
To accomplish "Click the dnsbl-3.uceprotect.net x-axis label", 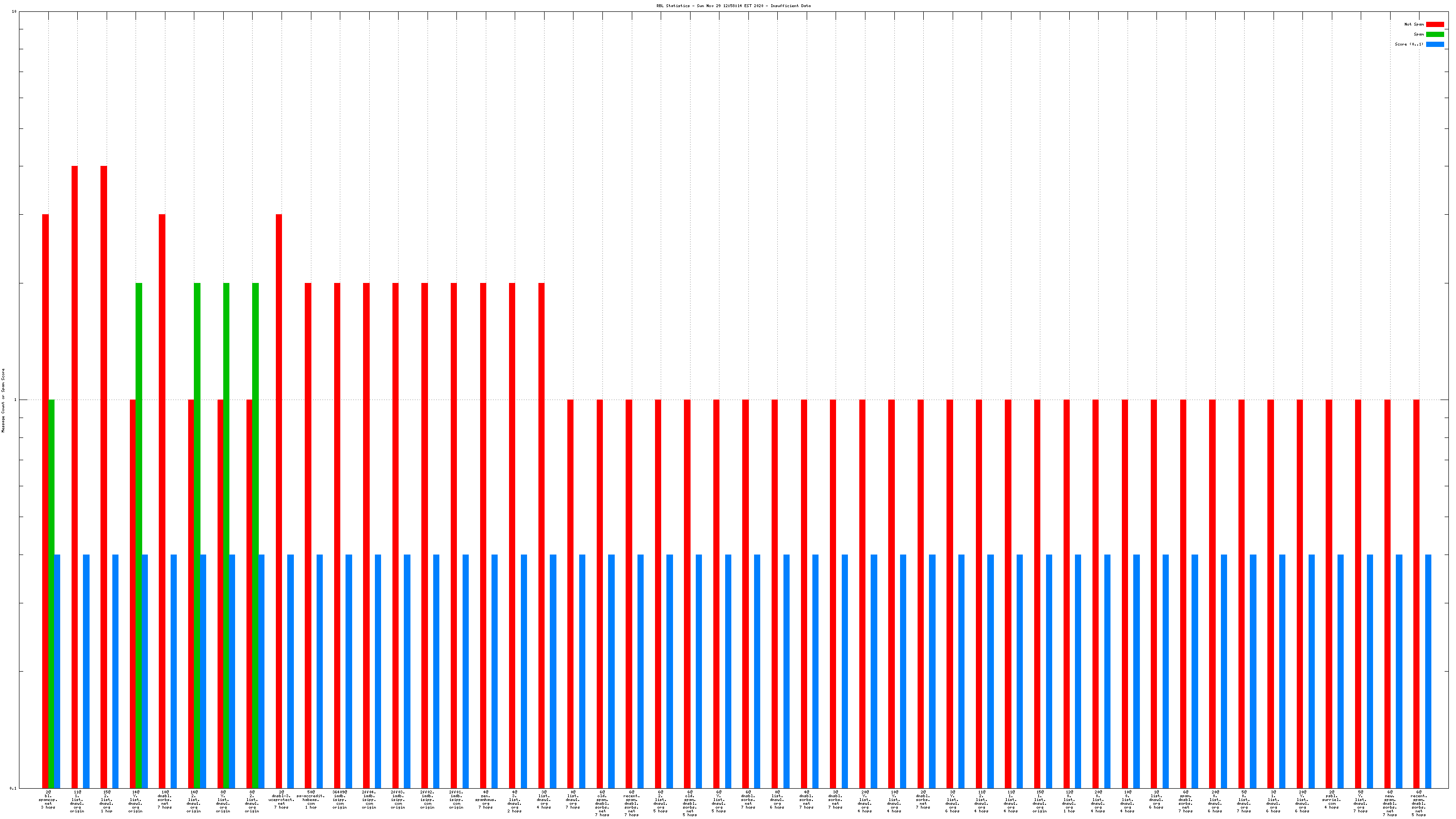I will tap(282, 799).
